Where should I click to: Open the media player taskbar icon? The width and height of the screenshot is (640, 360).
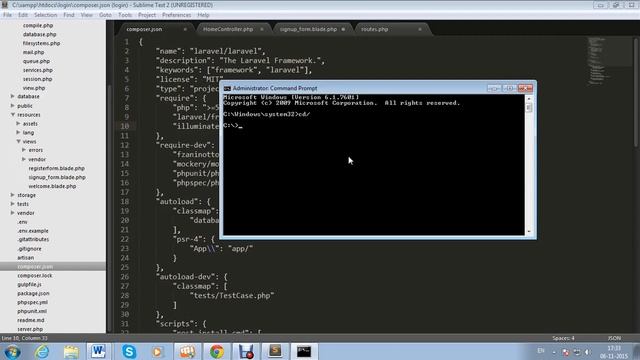coord(158,351)
